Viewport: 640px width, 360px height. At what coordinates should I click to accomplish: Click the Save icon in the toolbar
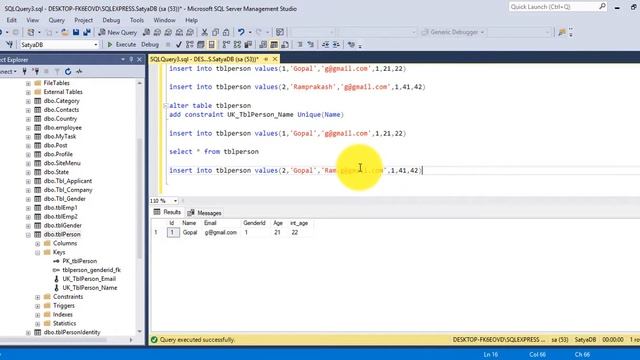point(76,32)
